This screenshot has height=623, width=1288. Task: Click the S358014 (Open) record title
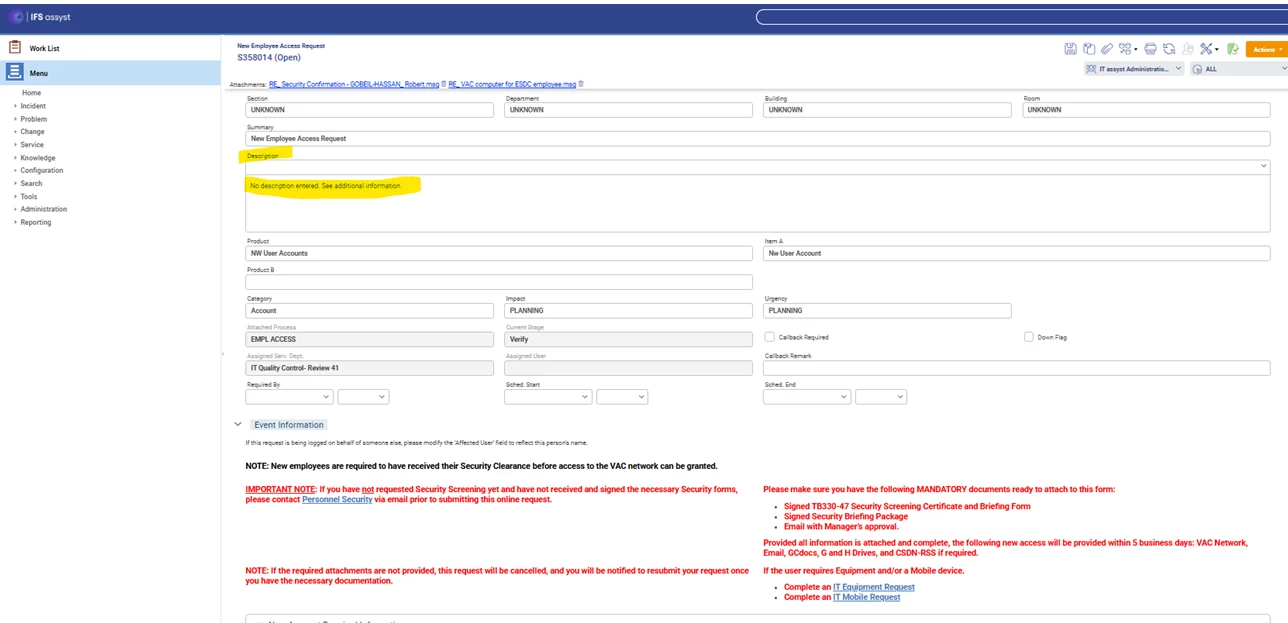269,58
